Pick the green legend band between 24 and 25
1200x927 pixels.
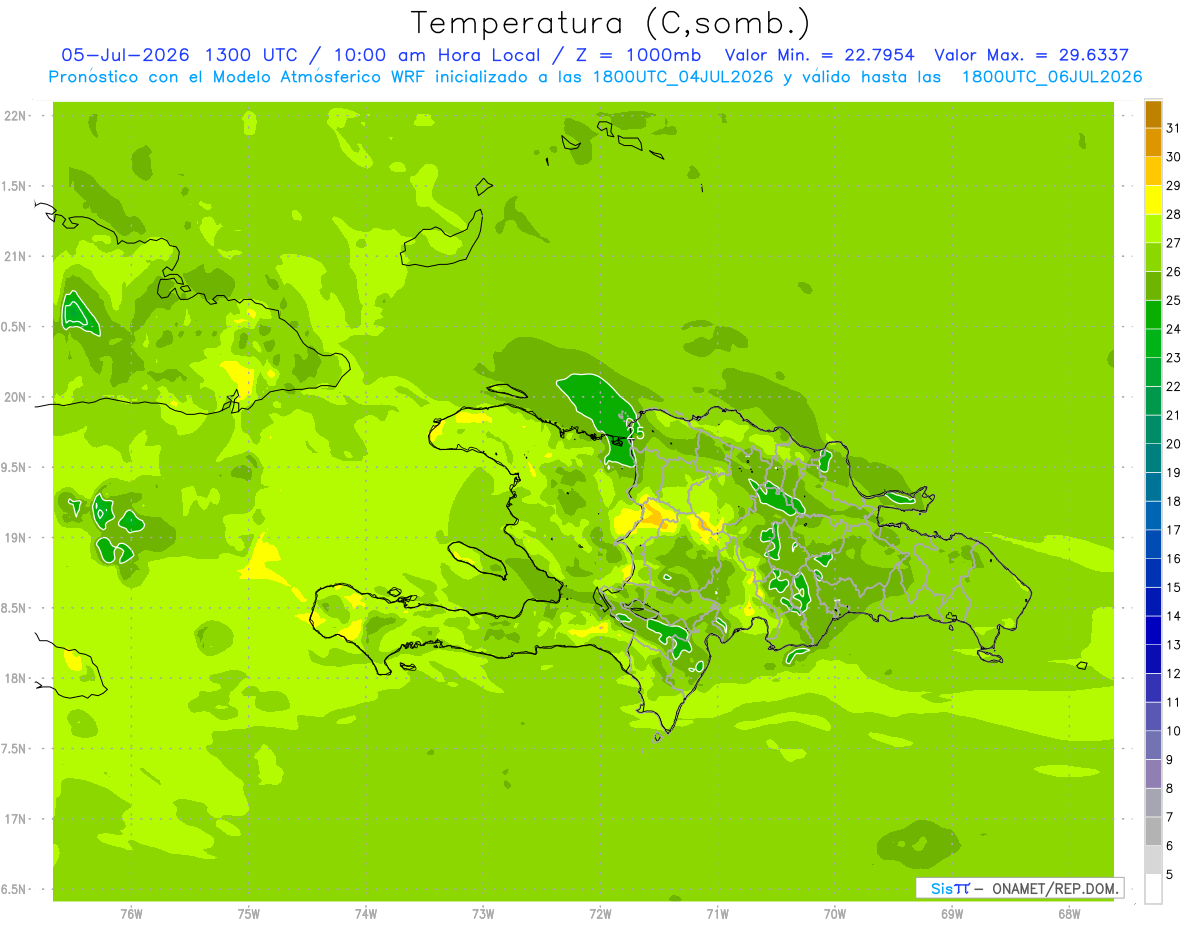1153,315
